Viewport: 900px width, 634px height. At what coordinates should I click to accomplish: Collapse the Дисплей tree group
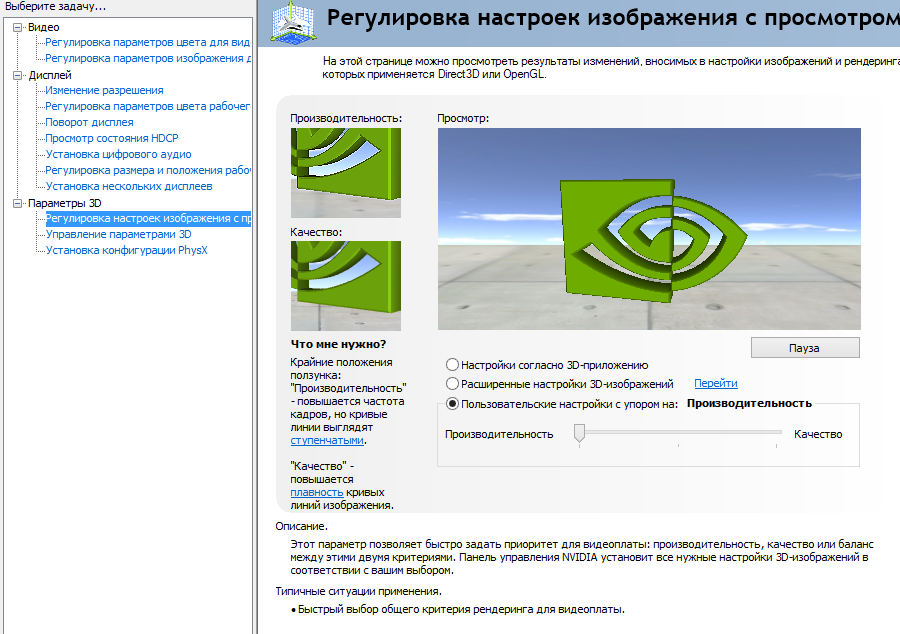click(x=18, y=75)
